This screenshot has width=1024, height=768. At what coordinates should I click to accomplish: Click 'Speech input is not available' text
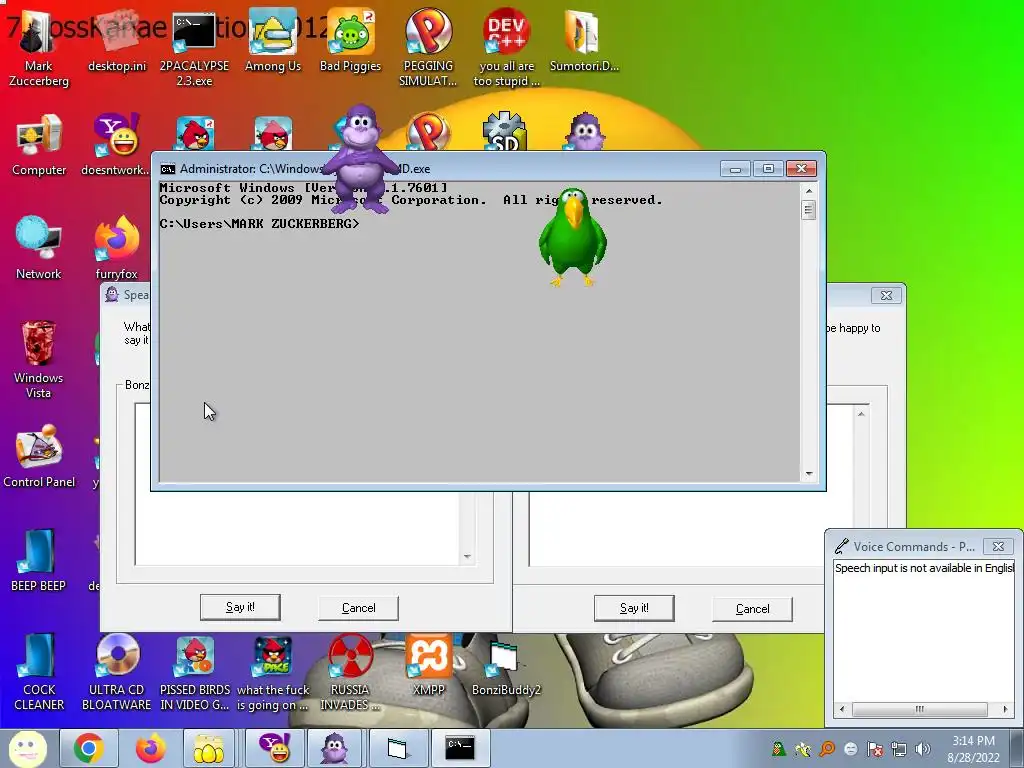click(923, 568)
